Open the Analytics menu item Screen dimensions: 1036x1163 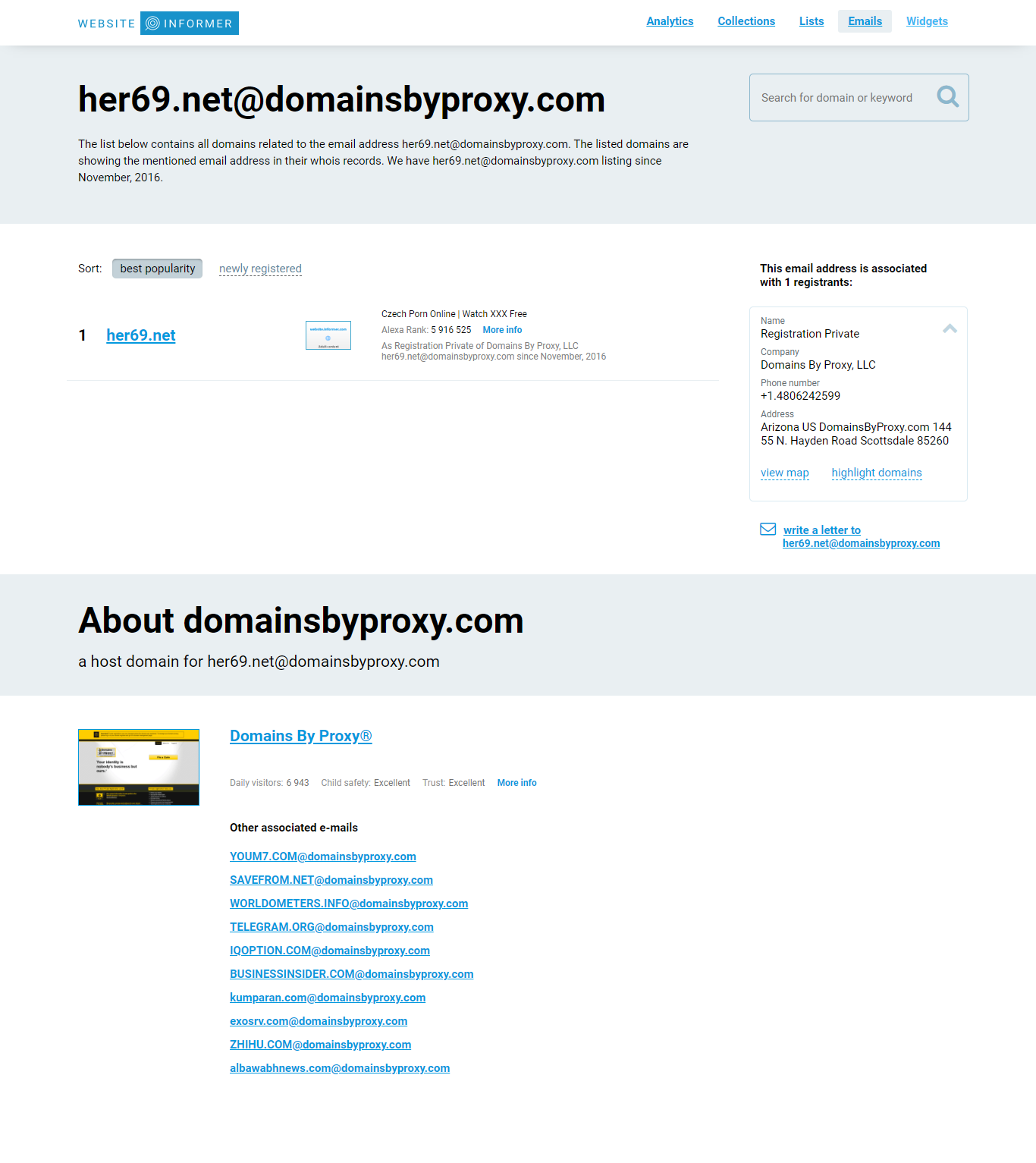tap(670, 21)
